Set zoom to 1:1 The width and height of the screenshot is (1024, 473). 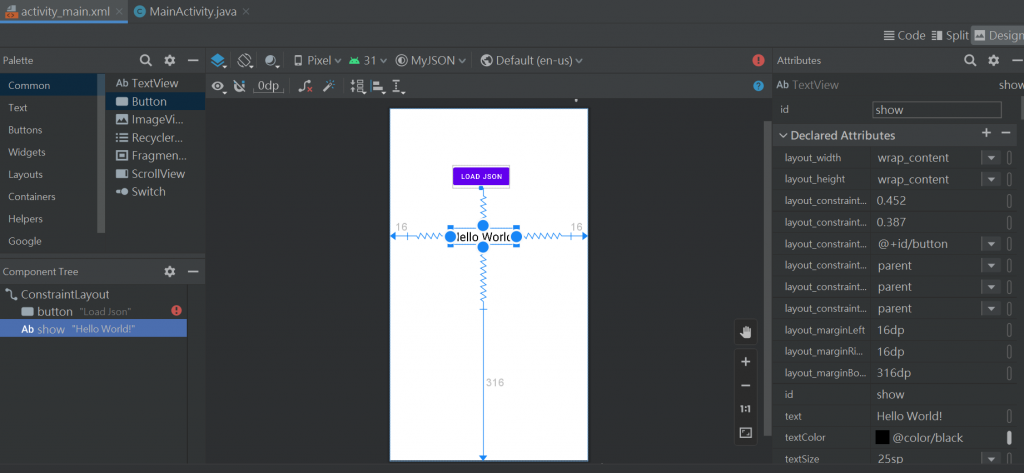(746, 409)
